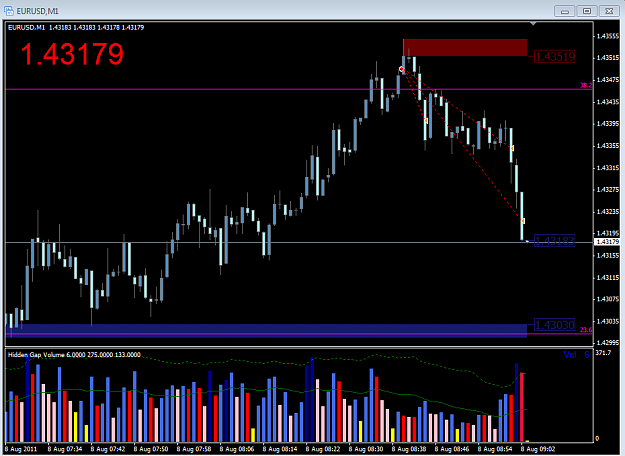Click the EURUSD,M1 OHLC header text
625x456 pixels.
(76, 28)
